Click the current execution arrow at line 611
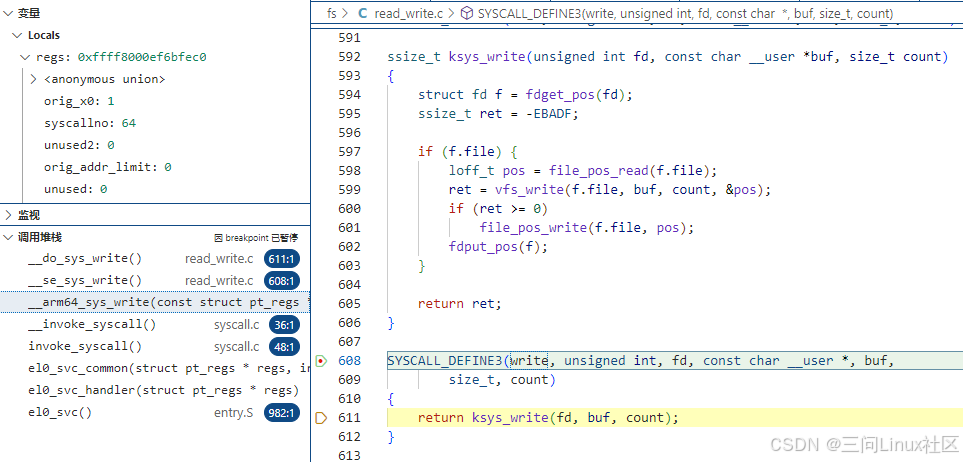This screenshot has height=462, width=963. (x=321, y=418)
